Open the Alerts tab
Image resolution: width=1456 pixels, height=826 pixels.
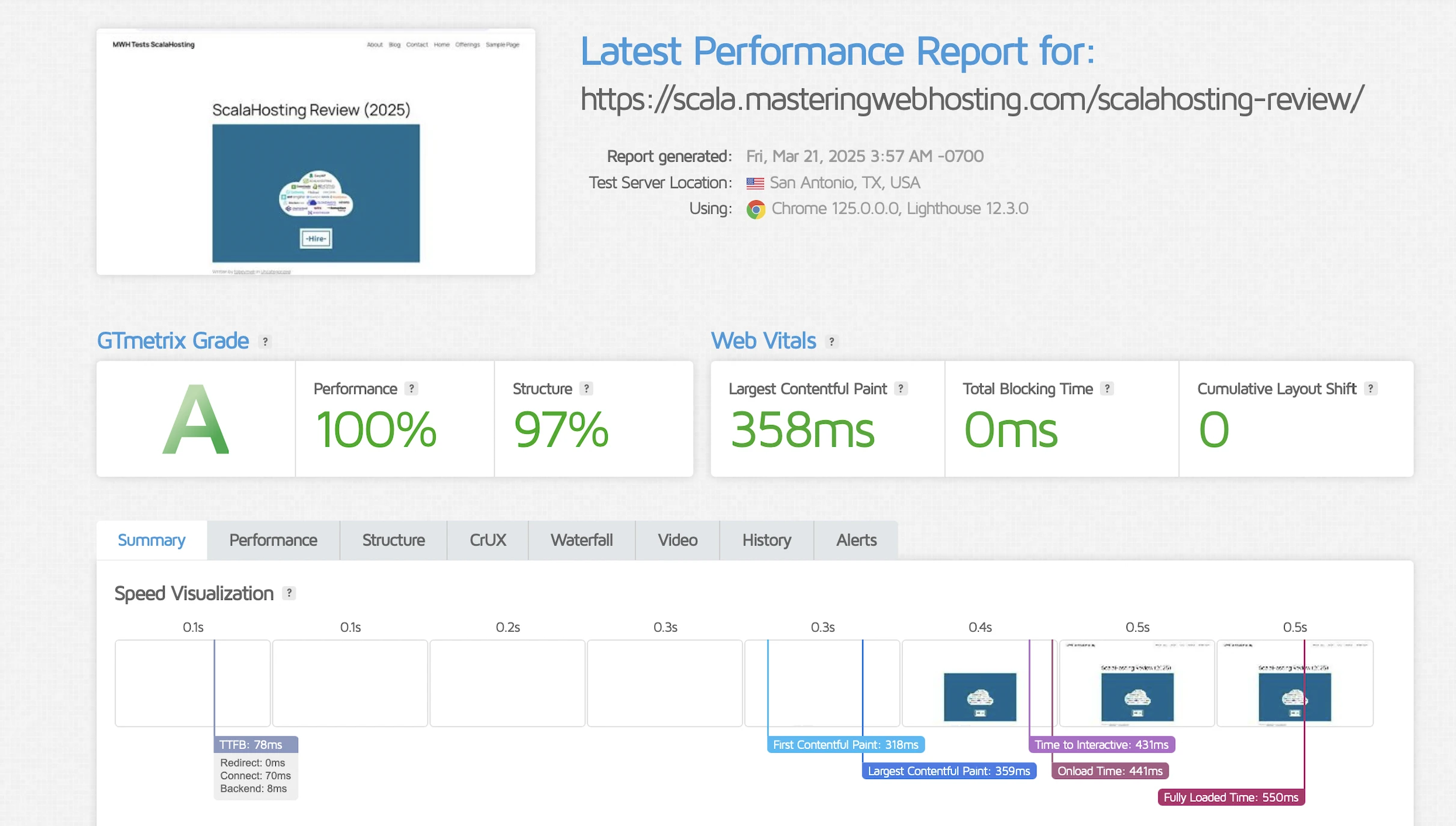(856, 540)
